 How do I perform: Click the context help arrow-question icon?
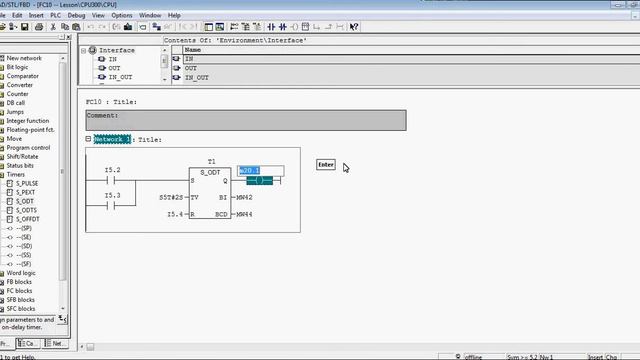(x=354, y=27)
